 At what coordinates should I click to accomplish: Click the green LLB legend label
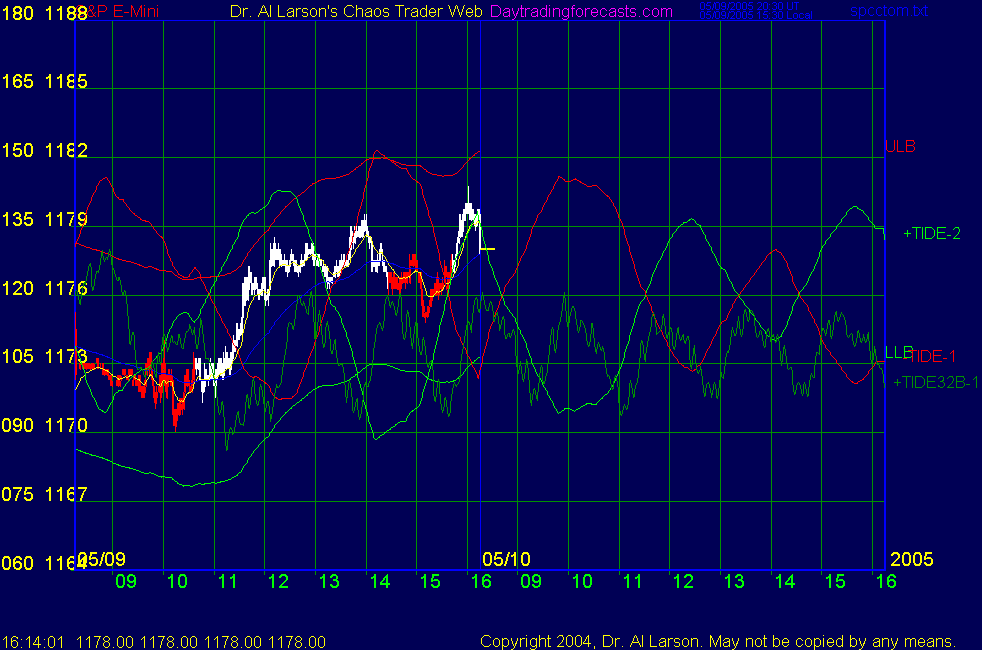[896, 351]
